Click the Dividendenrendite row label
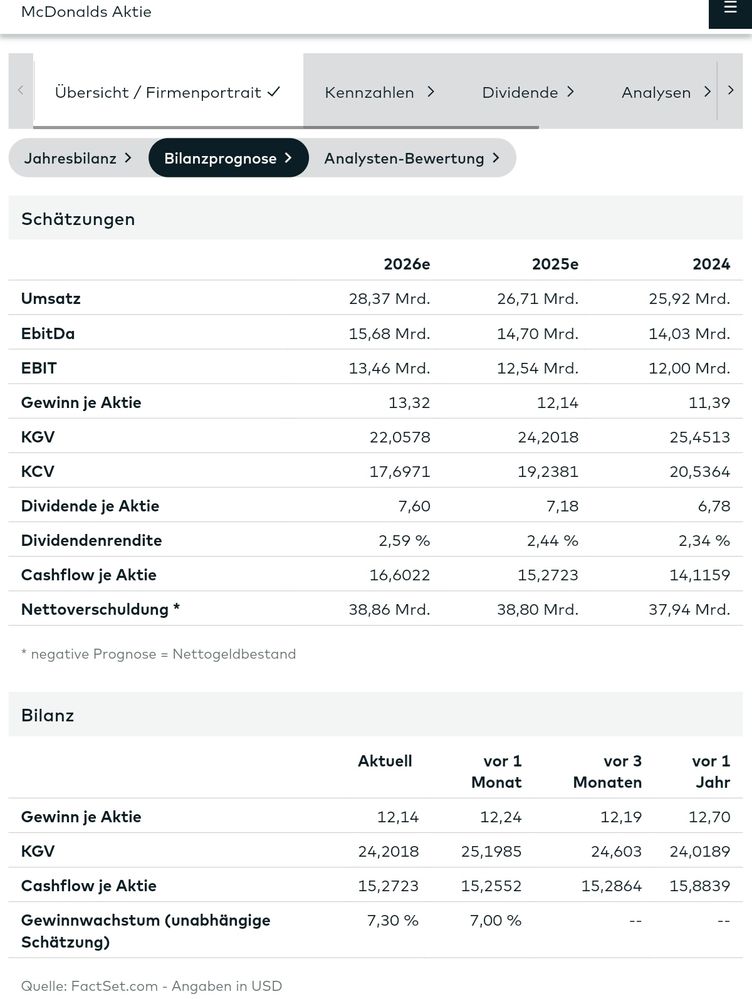The width and height of the screenshot is (752, 999). (91, 540)
